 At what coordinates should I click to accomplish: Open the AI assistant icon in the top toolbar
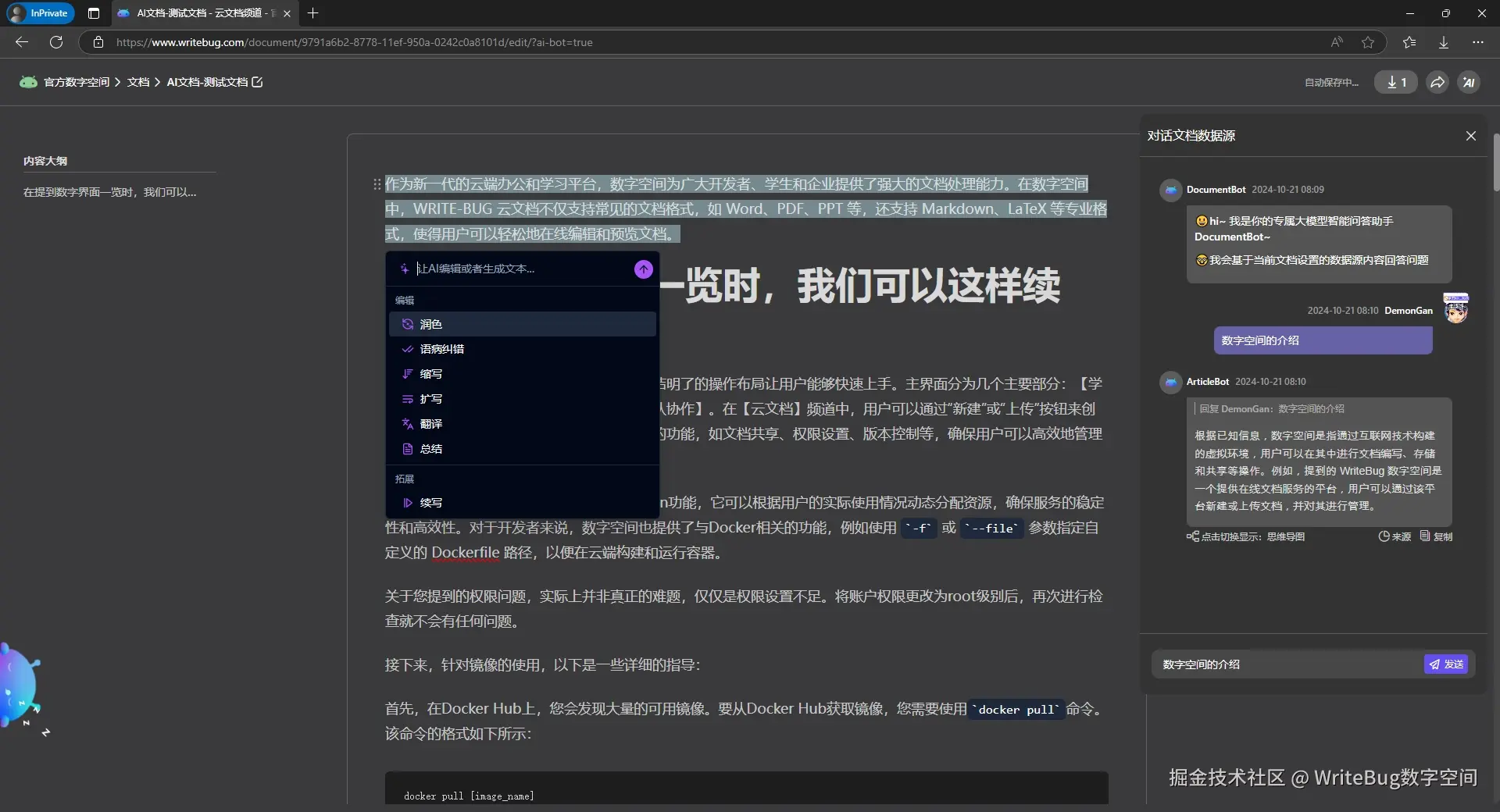click(1469, 82)
